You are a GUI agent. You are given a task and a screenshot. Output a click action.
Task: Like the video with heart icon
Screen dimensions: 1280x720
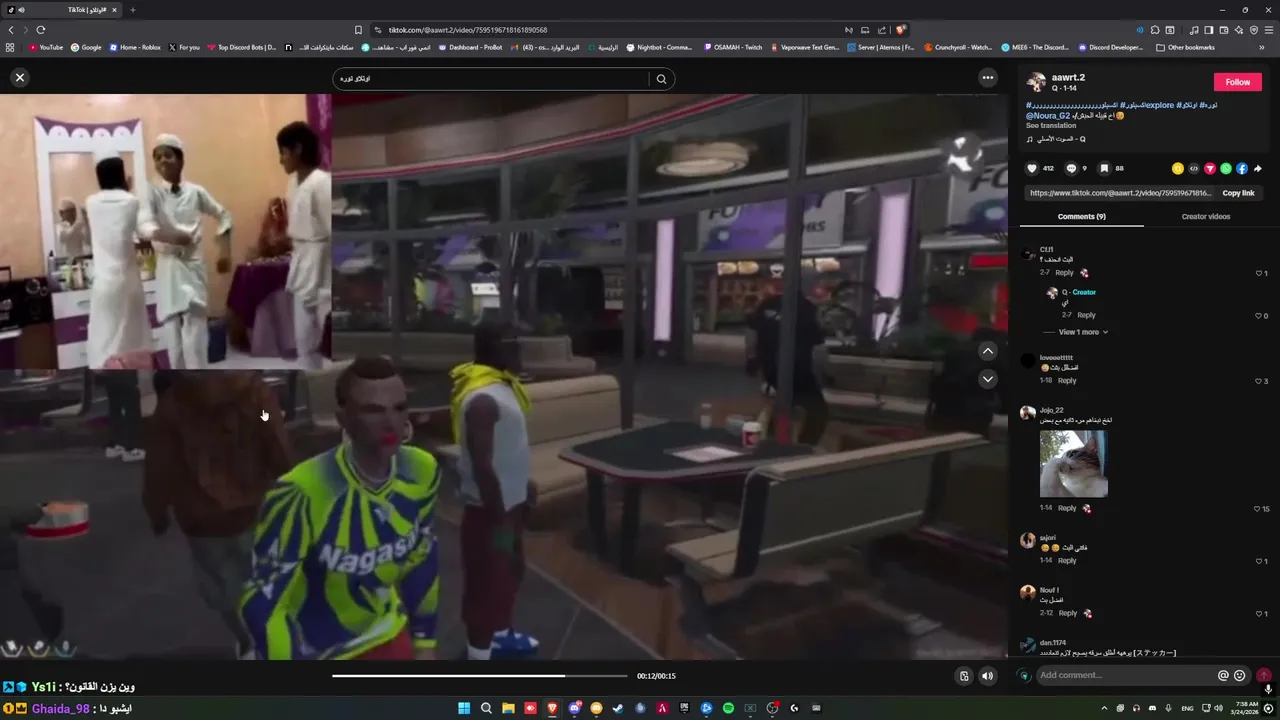pyautogui.click(x=1033, y=169)
